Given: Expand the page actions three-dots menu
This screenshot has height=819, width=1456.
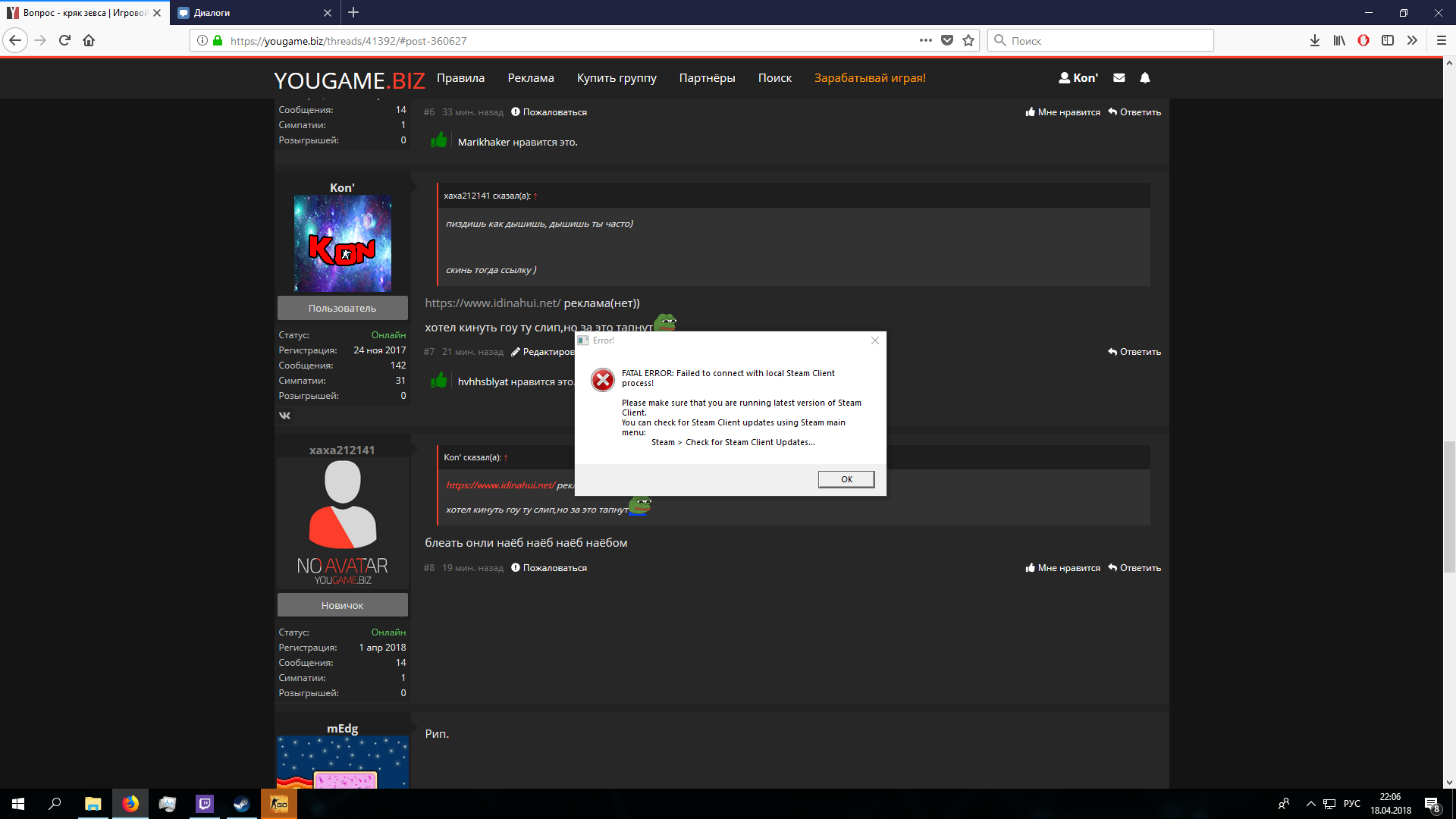Looking at the screenshot, I should (x=925, y=41).
